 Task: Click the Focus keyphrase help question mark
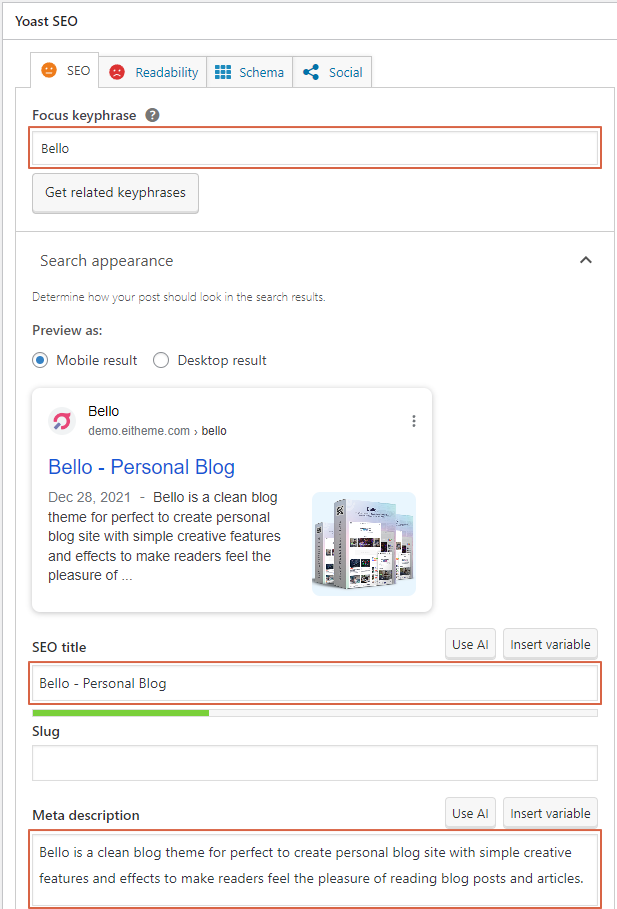152,115
